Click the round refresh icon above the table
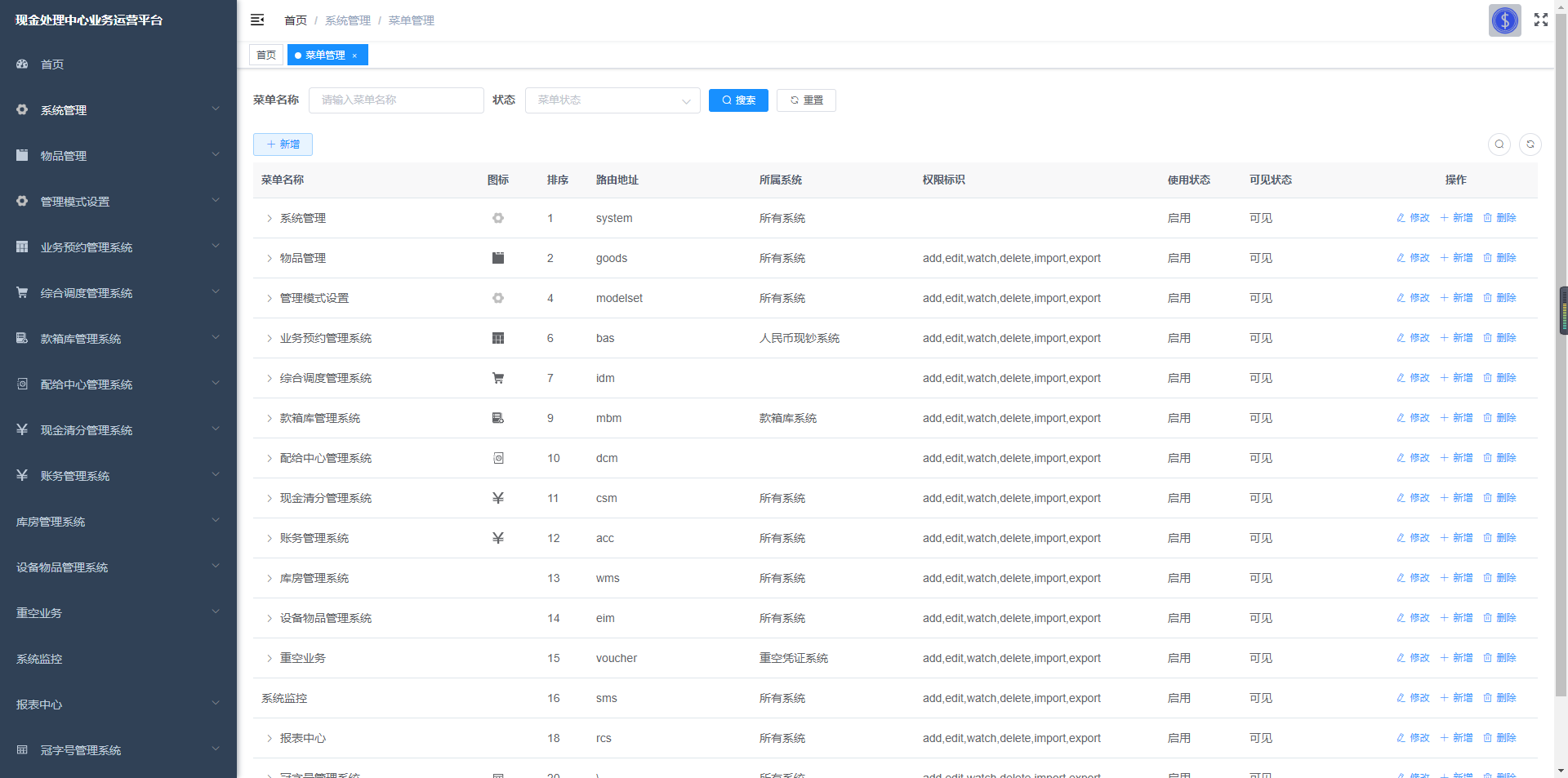Screen dimensions: 1568x778 tap(1530, 144)
